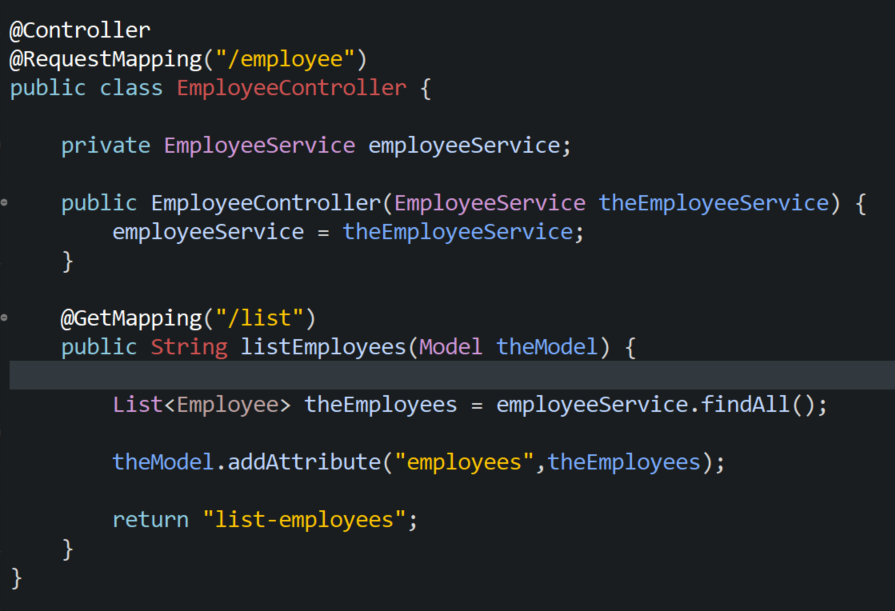Click employeeService field name in private declaration

[x=464, y=146]
